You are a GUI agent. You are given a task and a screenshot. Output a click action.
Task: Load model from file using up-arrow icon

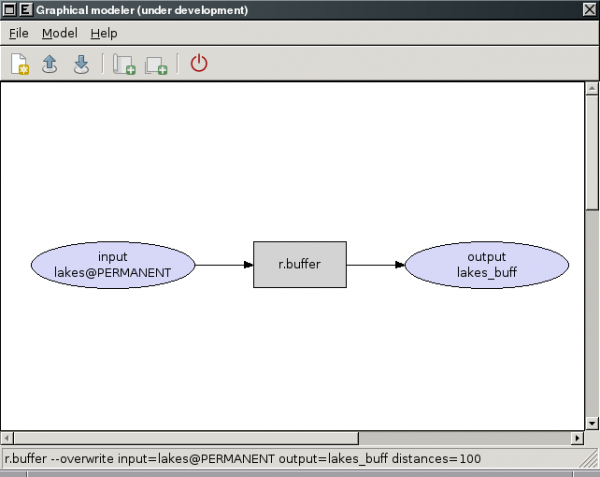tap(50, 64)
